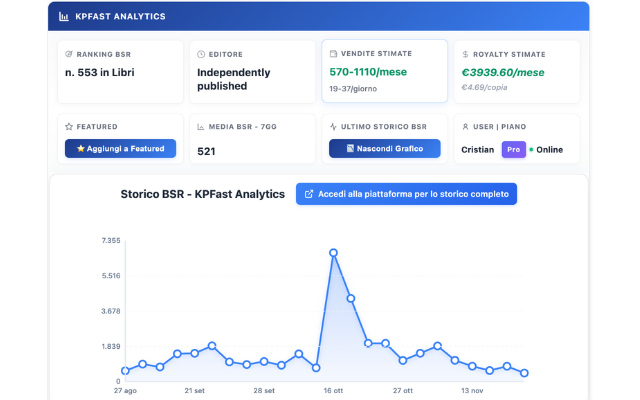Click the Editore clock icon
640x400 pixels.
[201, 54]
